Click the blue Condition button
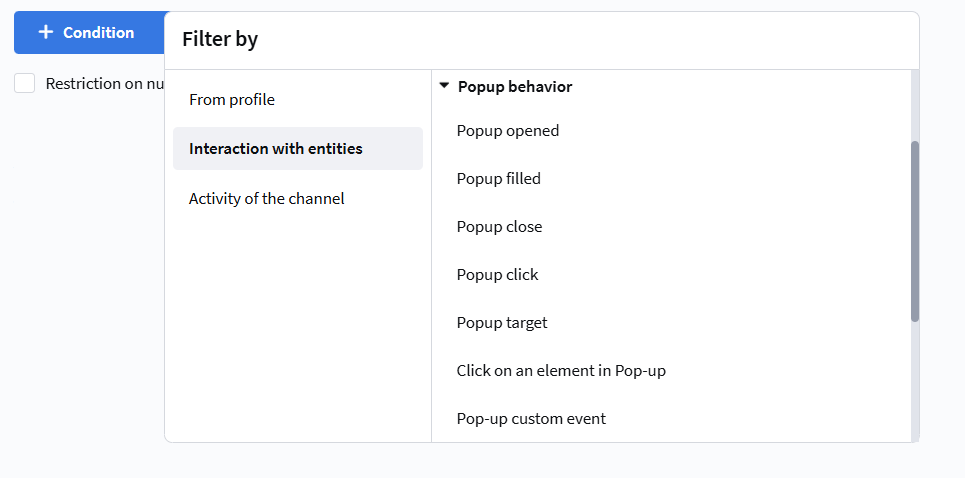This screenshot has width=965, height=478. click(x=88, y=33)
